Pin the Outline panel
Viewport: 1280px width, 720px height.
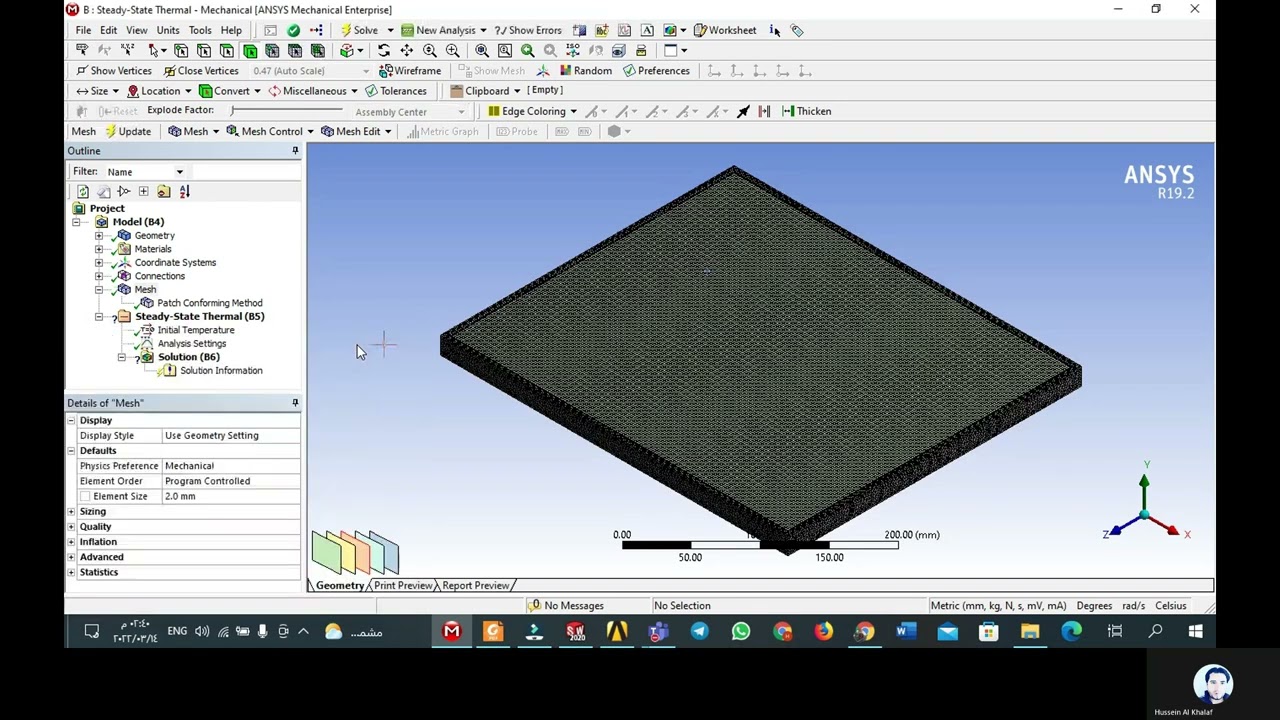(295, 151)
